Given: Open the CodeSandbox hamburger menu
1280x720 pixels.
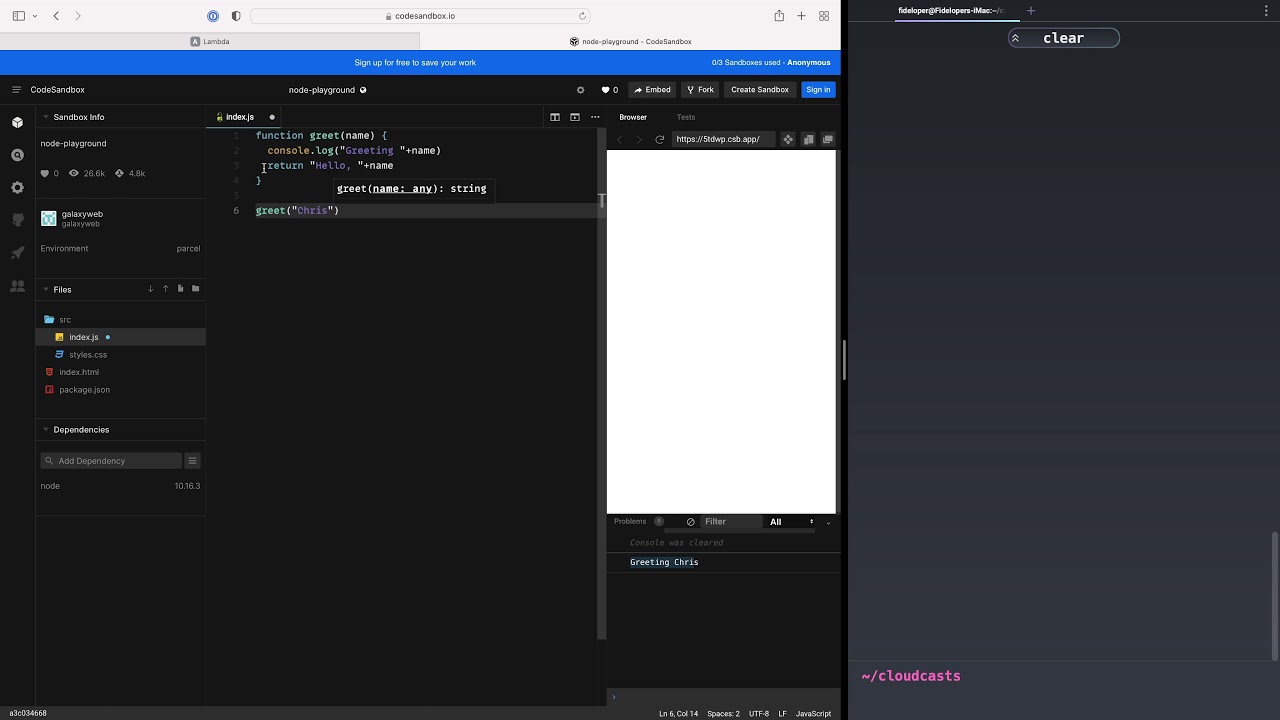Looking at the screenshot, I should [16, 90].
